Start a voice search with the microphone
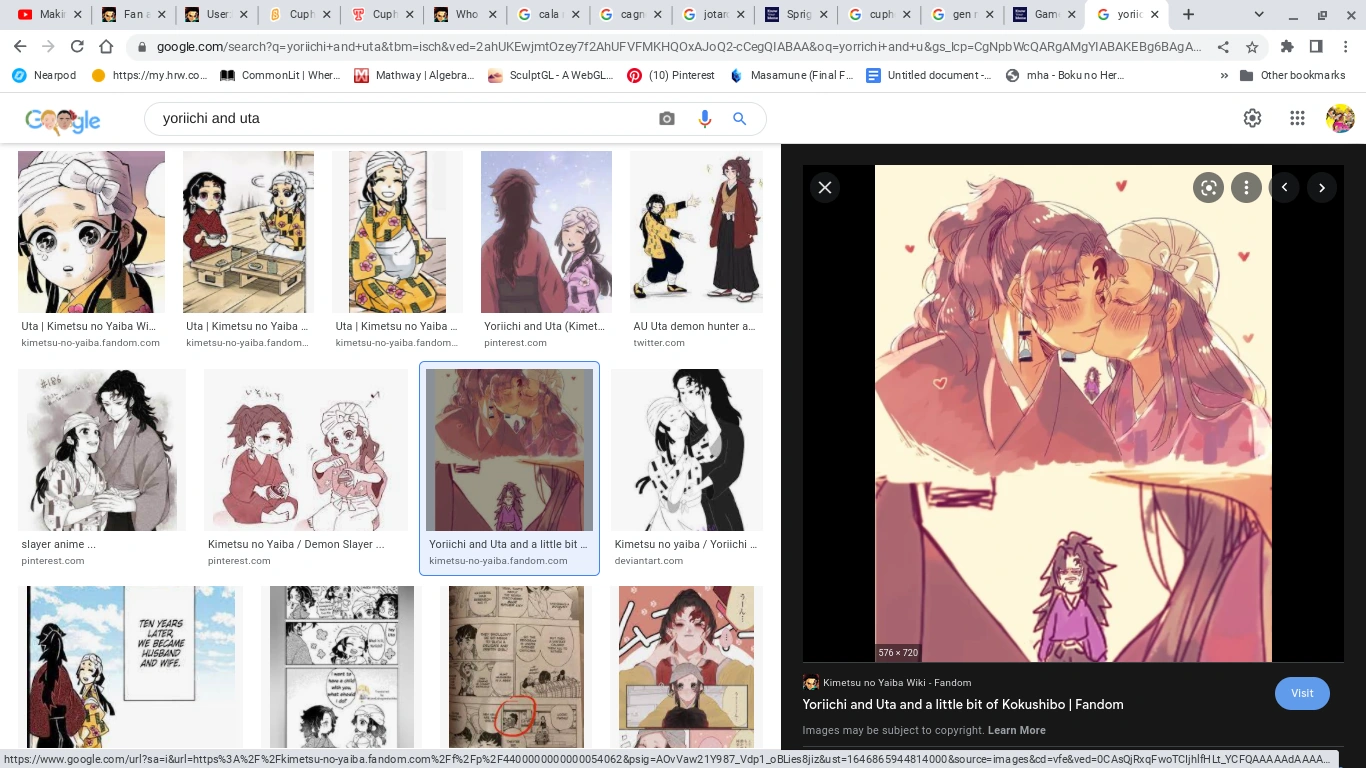 click(x=704, y=118)
